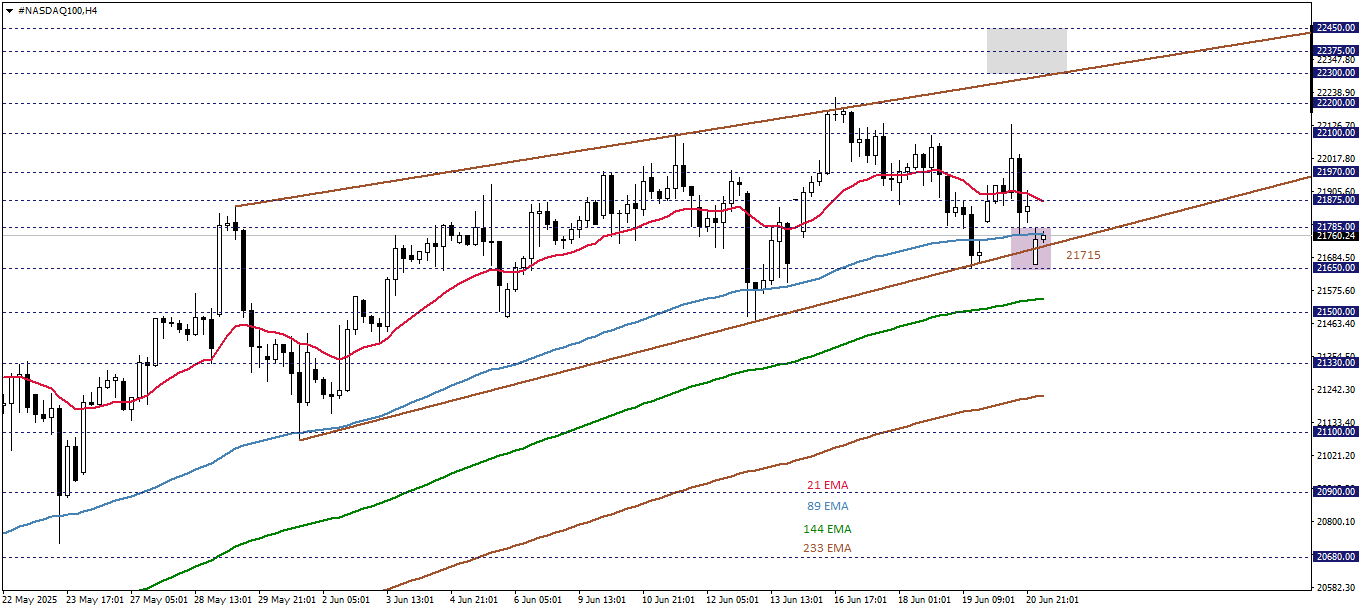Image resolution: width=1362 pixels, height=611 pixels.
Task: Click the 22017.80 axis price value
Action: pos(1336,159)
